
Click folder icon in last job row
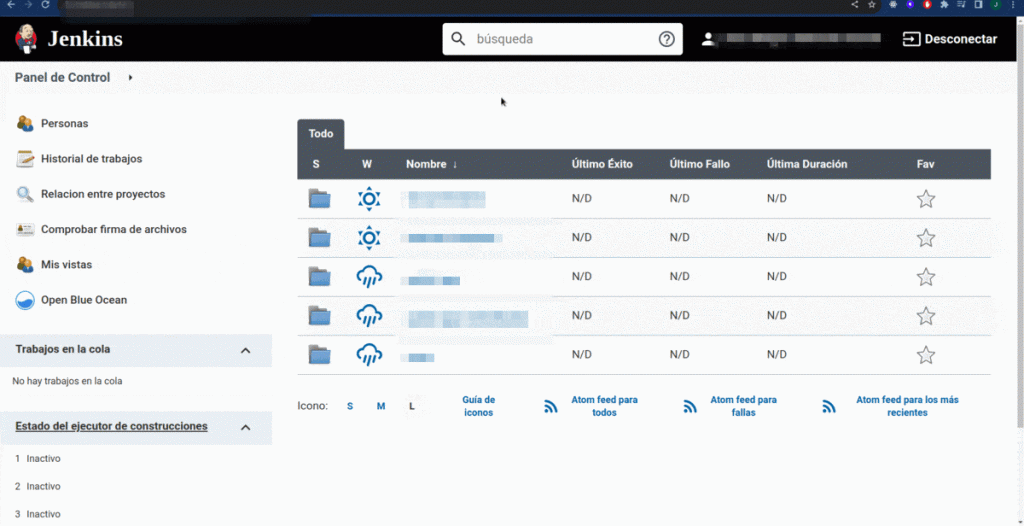[x=319, y=354]
